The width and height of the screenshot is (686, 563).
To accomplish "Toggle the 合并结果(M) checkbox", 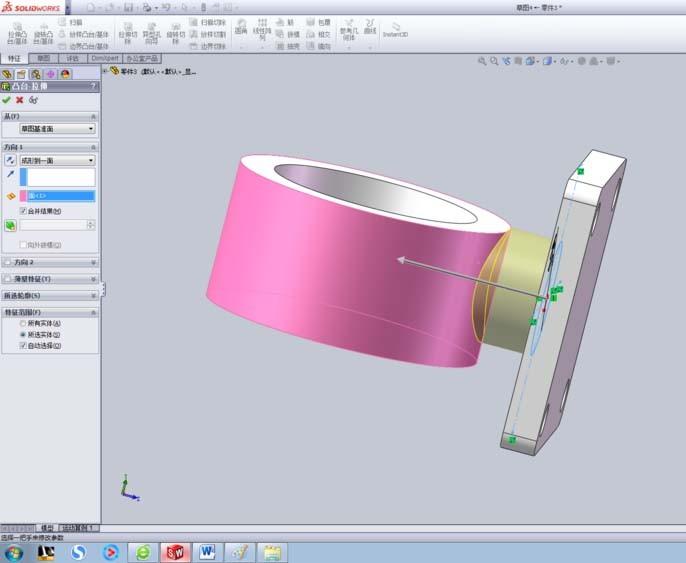I will coord(23,211).
